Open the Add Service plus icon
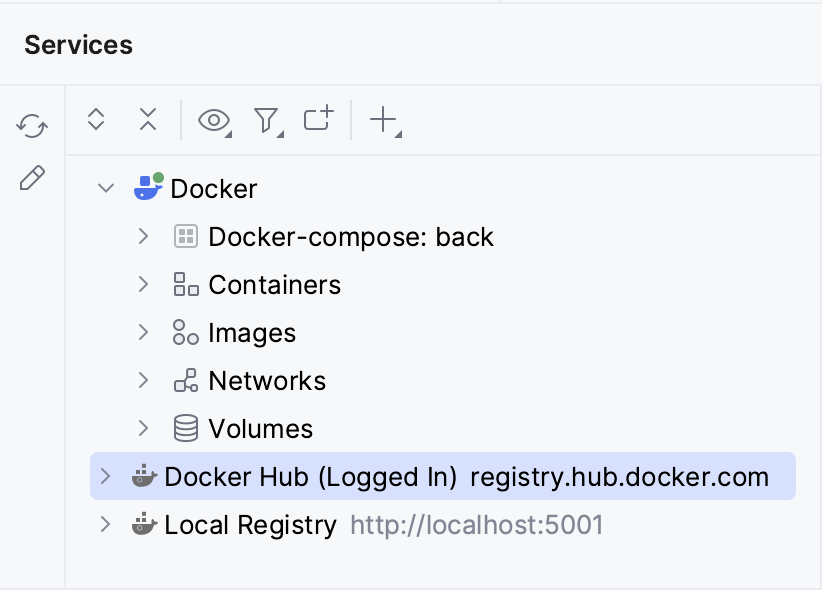 point(384,119)
